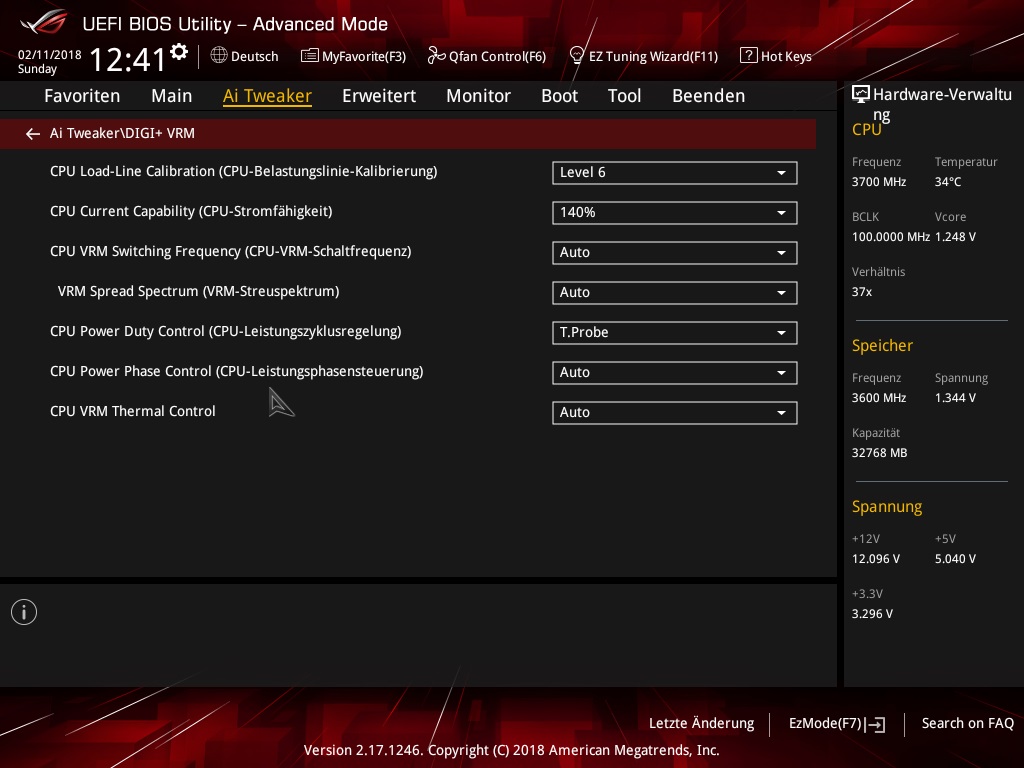Open the Monitor tab

[x=479, y=96]
